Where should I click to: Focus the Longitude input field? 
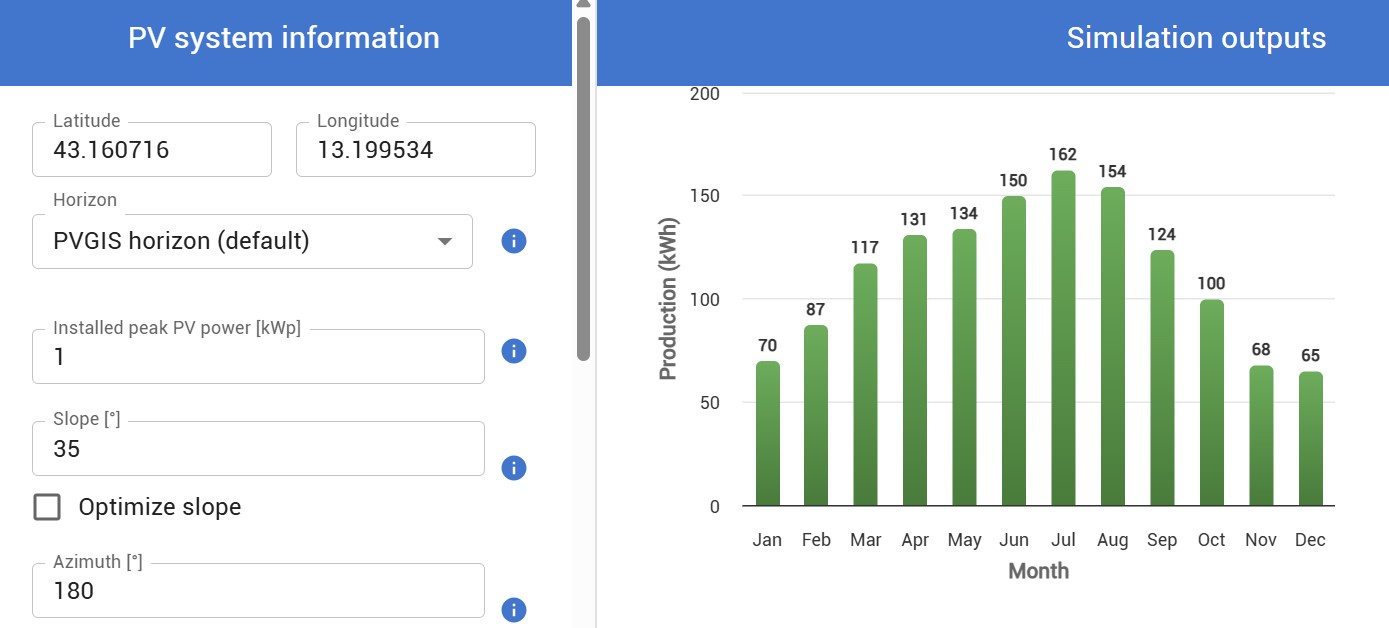[x=416, y=150]
